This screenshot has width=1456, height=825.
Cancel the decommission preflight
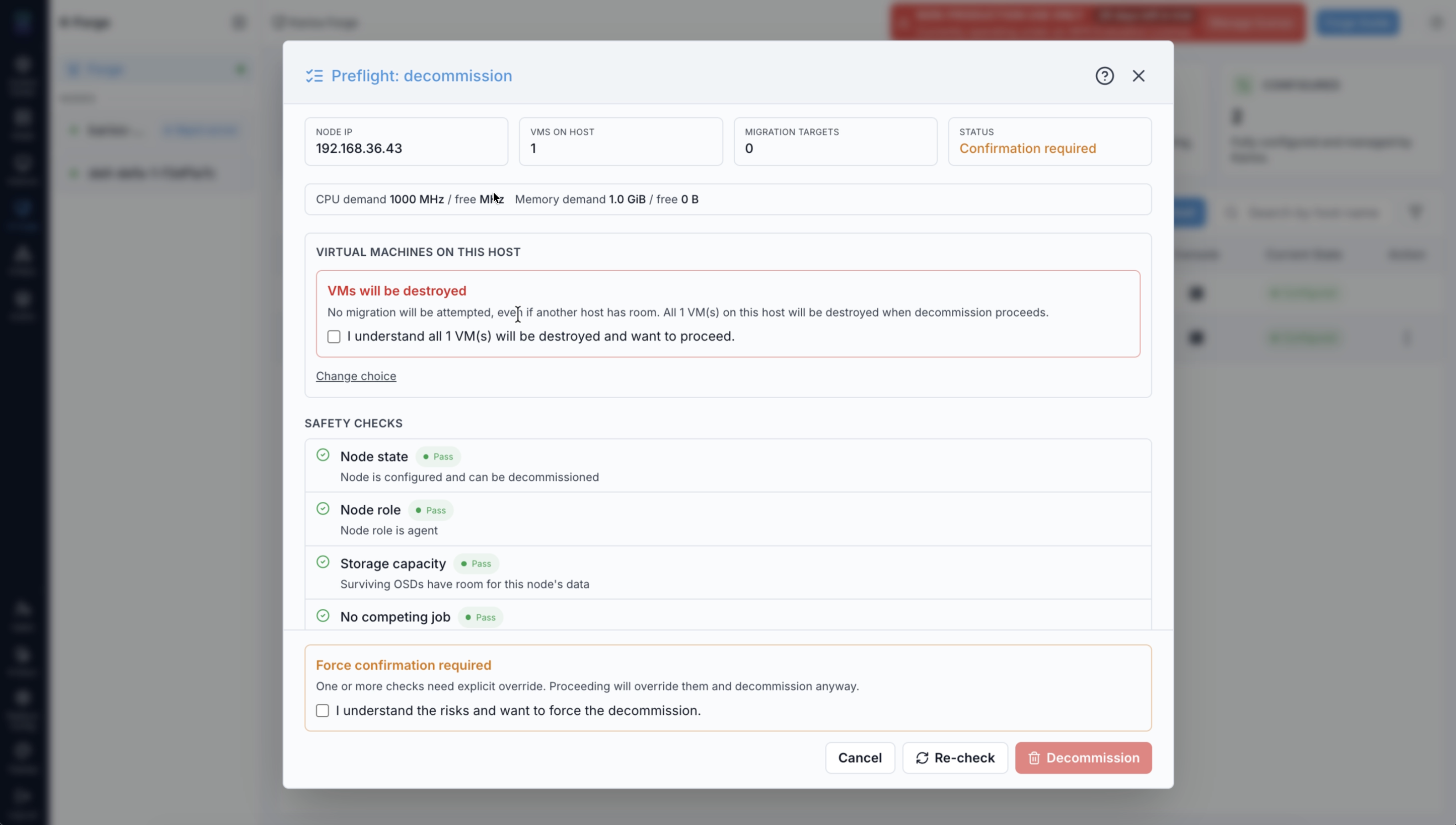(860, 757)
